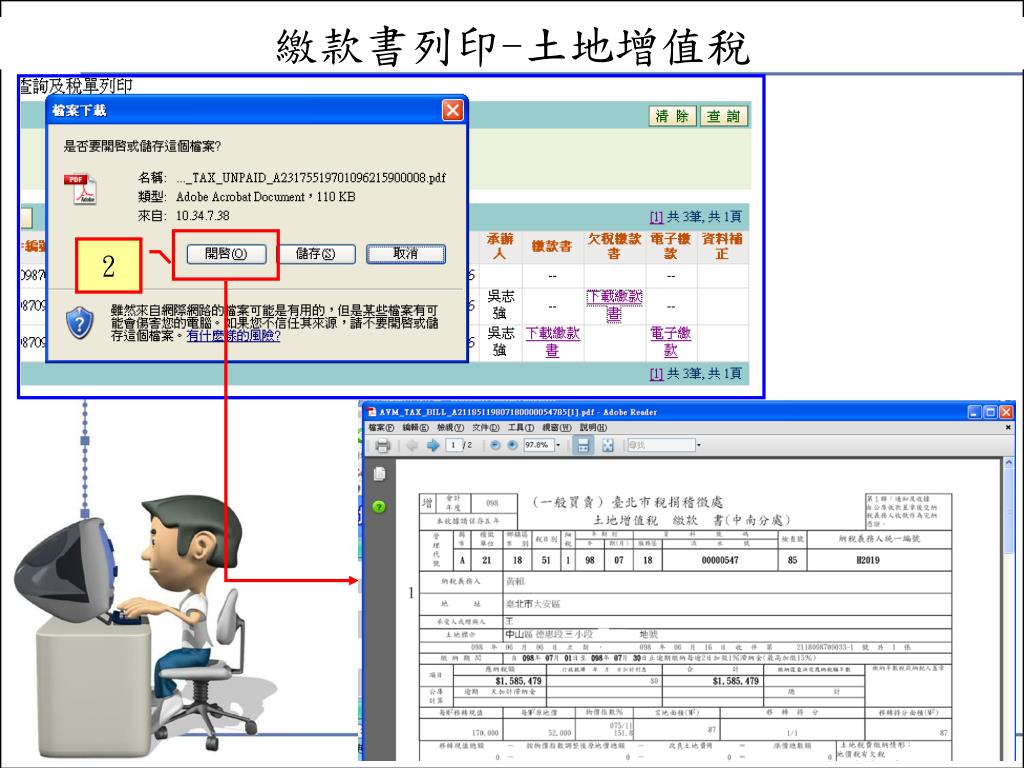Click 共 3筆, 共 1頁 text above table
The image size is (1024, 768).
[x=704, y=217]
